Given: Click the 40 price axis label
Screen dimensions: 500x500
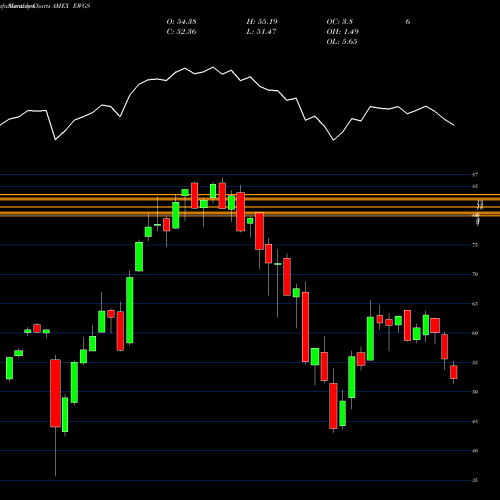Looking at the screenshot, I should point(475,451).
